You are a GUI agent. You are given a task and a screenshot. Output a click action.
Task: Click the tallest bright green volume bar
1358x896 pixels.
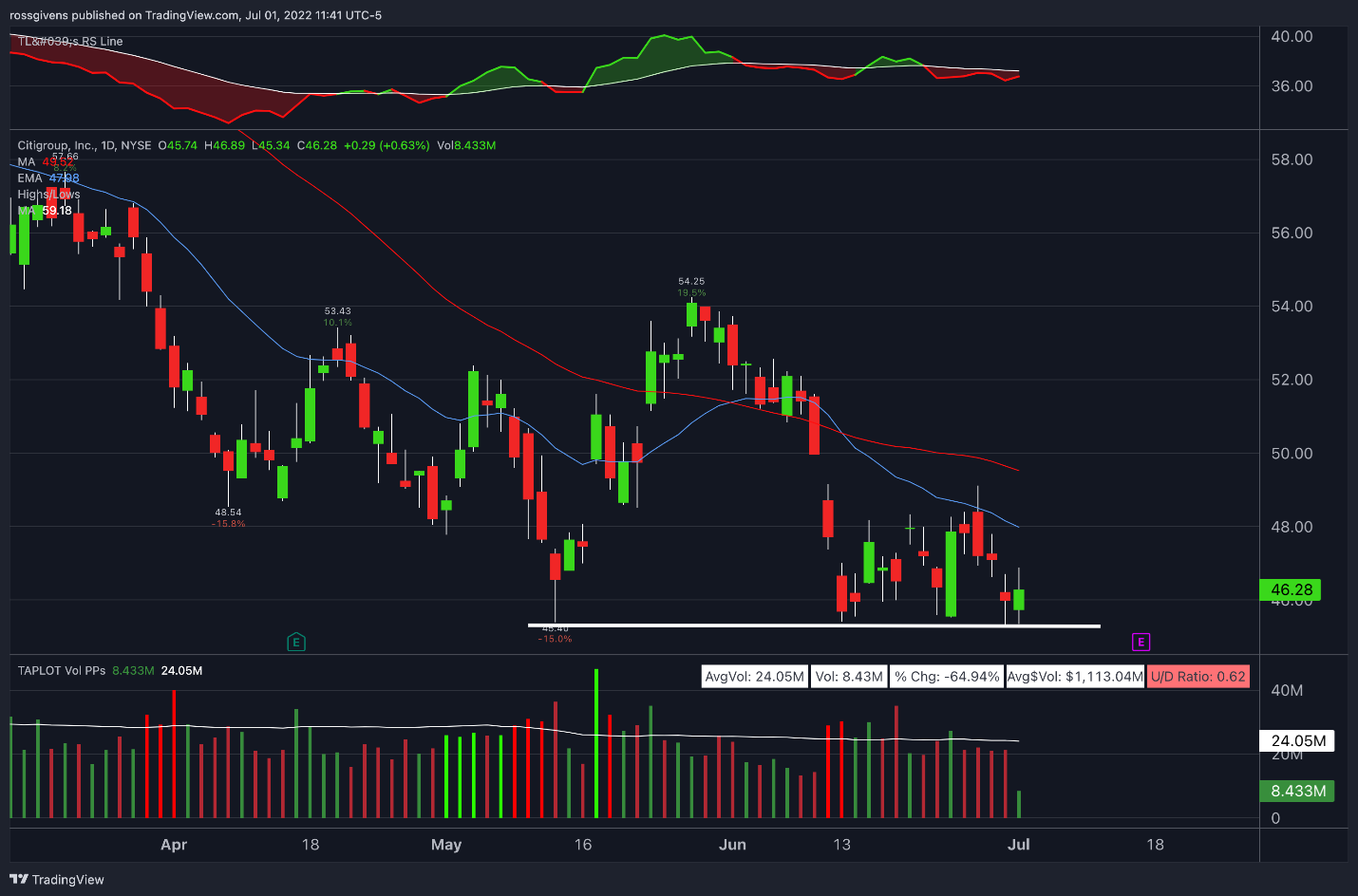[x=596, y=743]
